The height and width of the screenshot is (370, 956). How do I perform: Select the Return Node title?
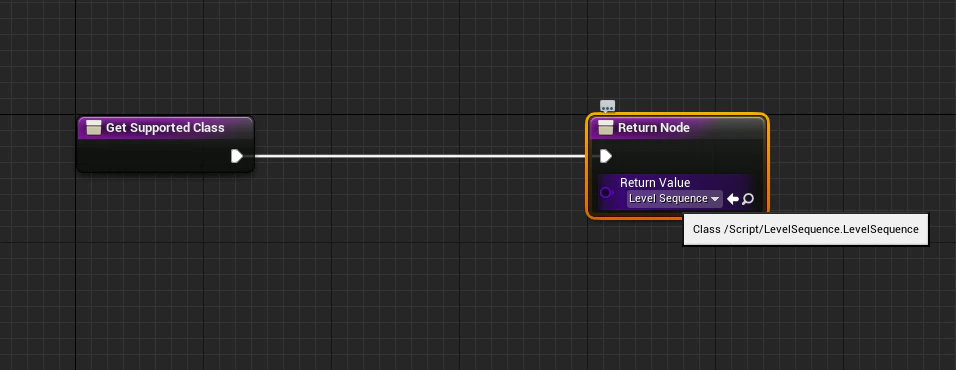(x=654, y=127)
